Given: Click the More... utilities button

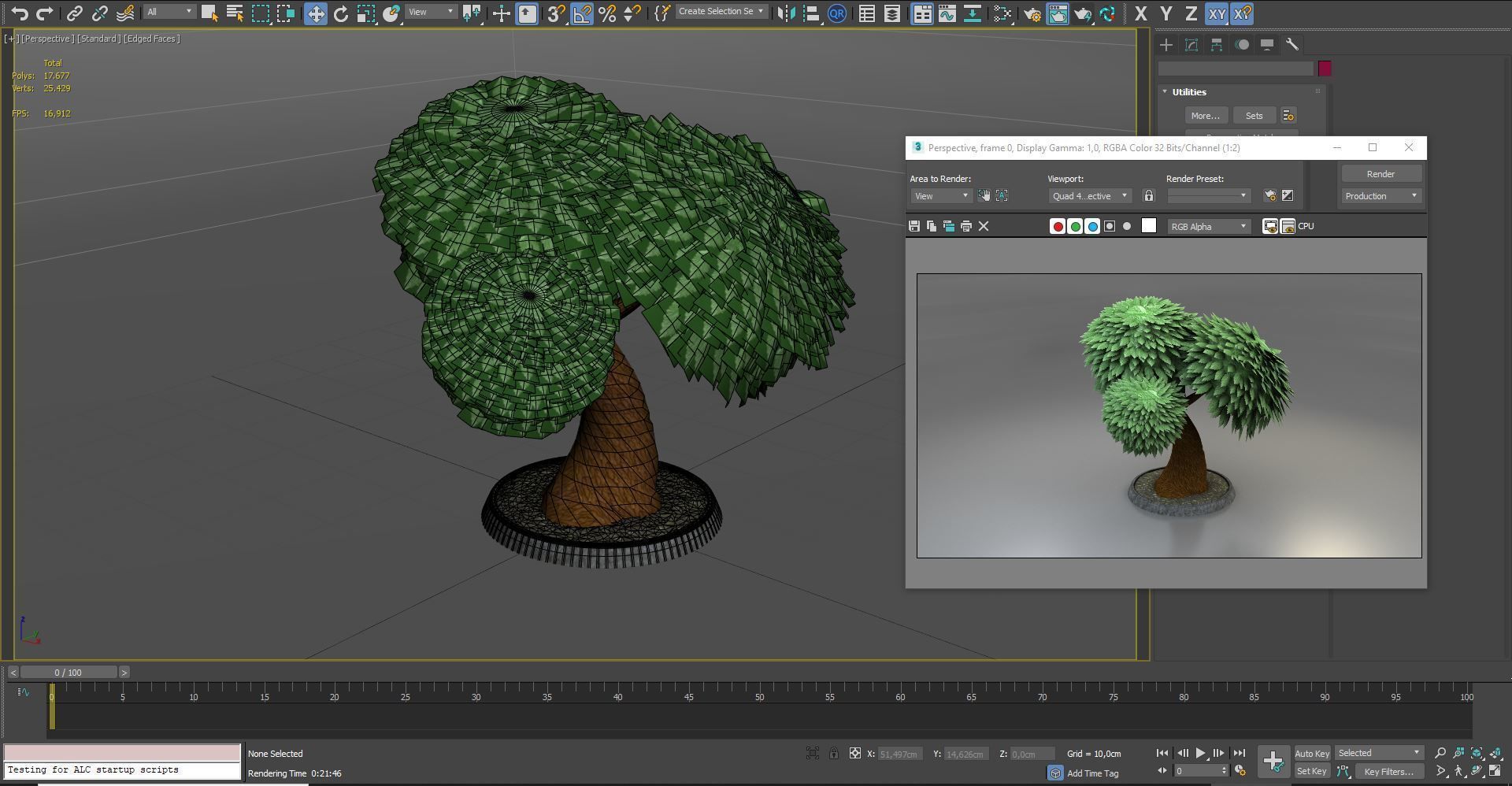Looking at the screenshot, I should click(x=1206, y=116).
